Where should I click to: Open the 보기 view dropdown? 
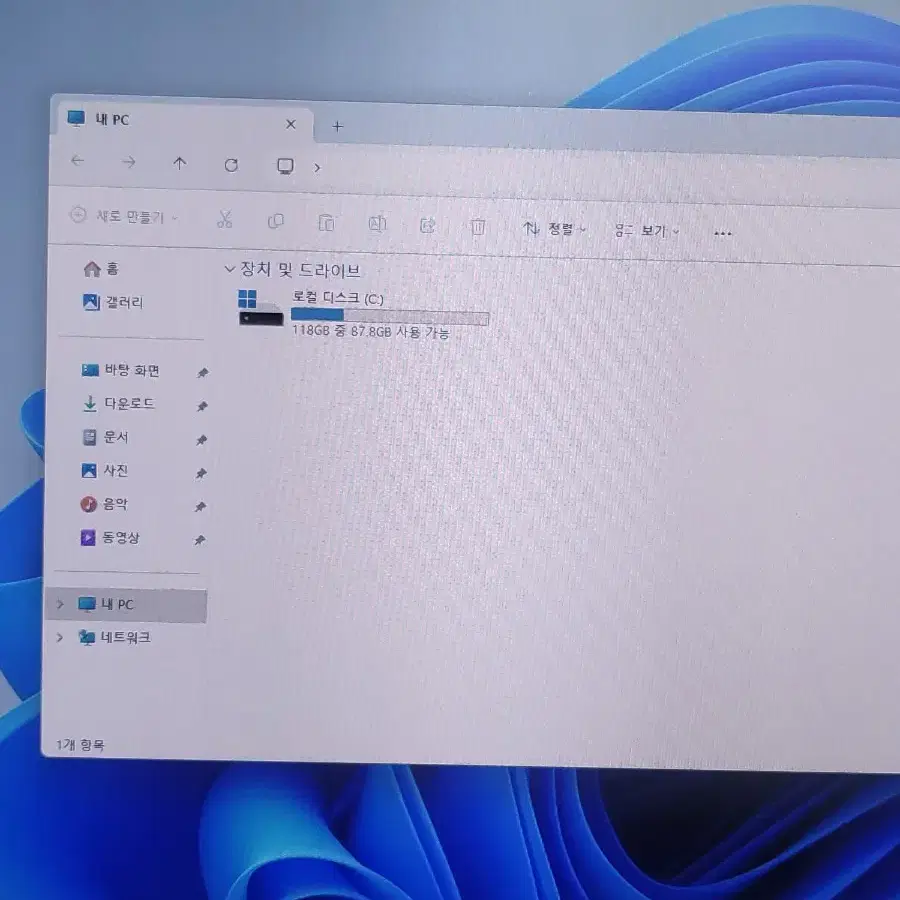(x=647, y=231)
